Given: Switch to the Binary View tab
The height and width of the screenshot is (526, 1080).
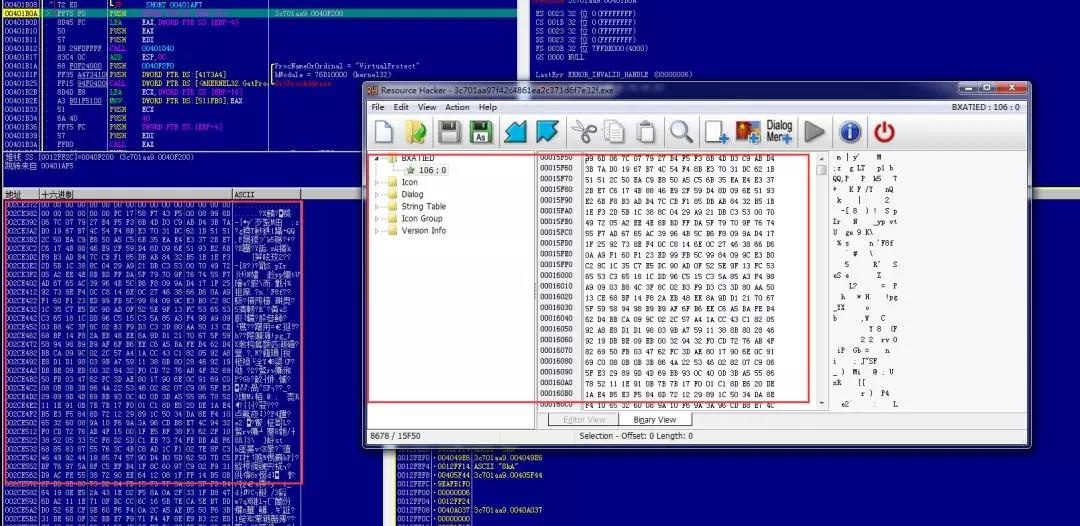Looking at the screenshot, I should [654, 419].
